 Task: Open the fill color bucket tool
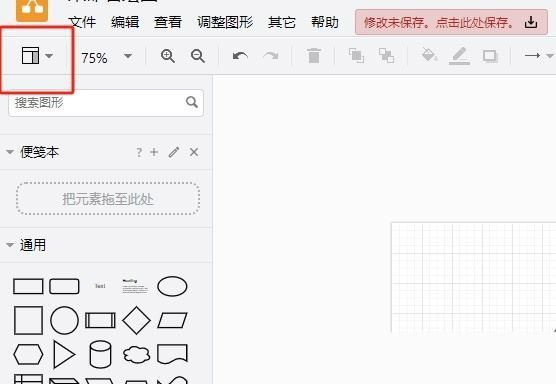click(x=429, y=55)
